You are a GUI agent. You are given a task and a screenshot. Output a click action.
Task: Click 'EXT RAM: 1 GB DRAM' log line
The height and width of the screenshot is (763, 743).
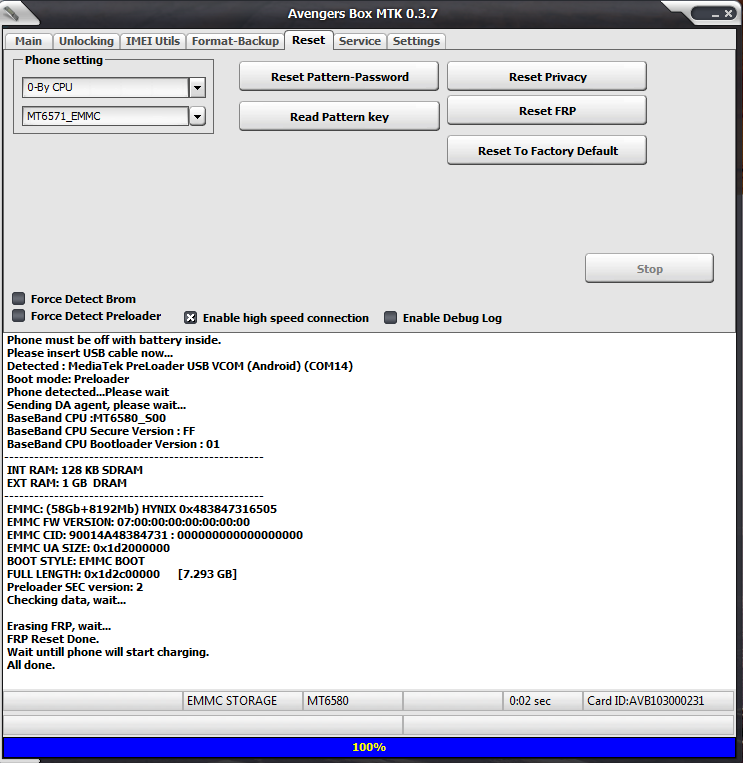coord(67,483)
